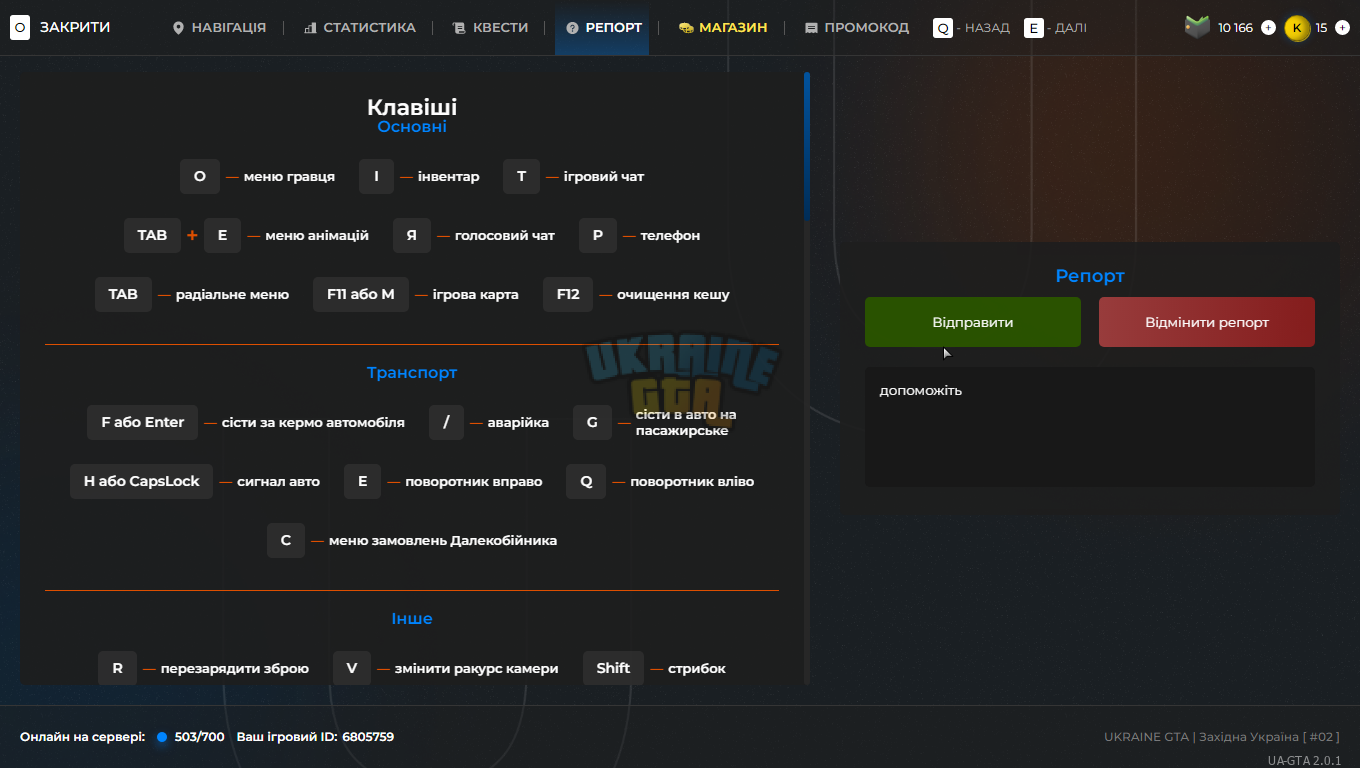This screenshot has height=768, width=1360.
Task: Click the G keycap for passenger seat
Action: tap(592, 422)
